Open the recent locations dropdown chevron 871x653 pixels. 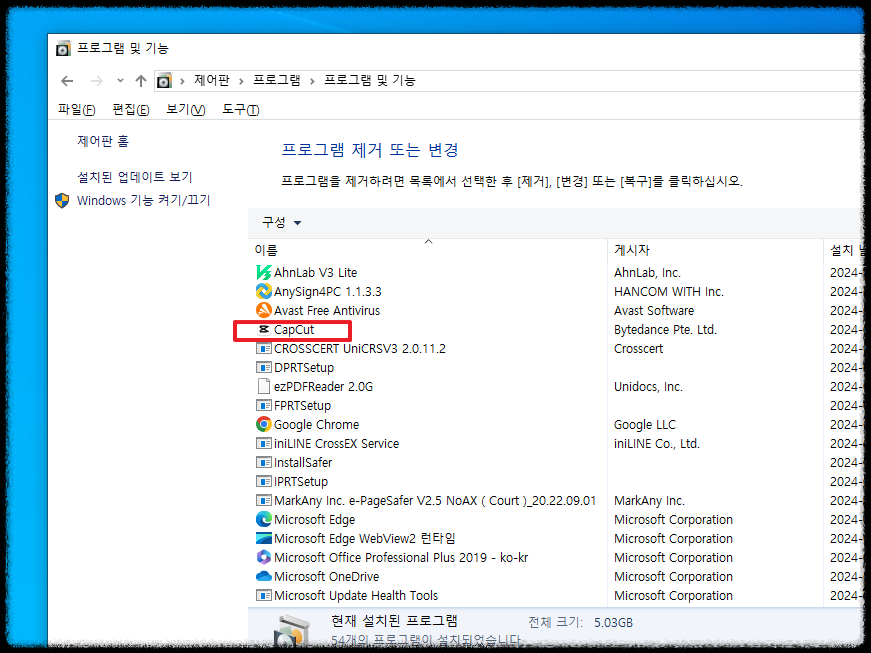click(x=120, y=81)
